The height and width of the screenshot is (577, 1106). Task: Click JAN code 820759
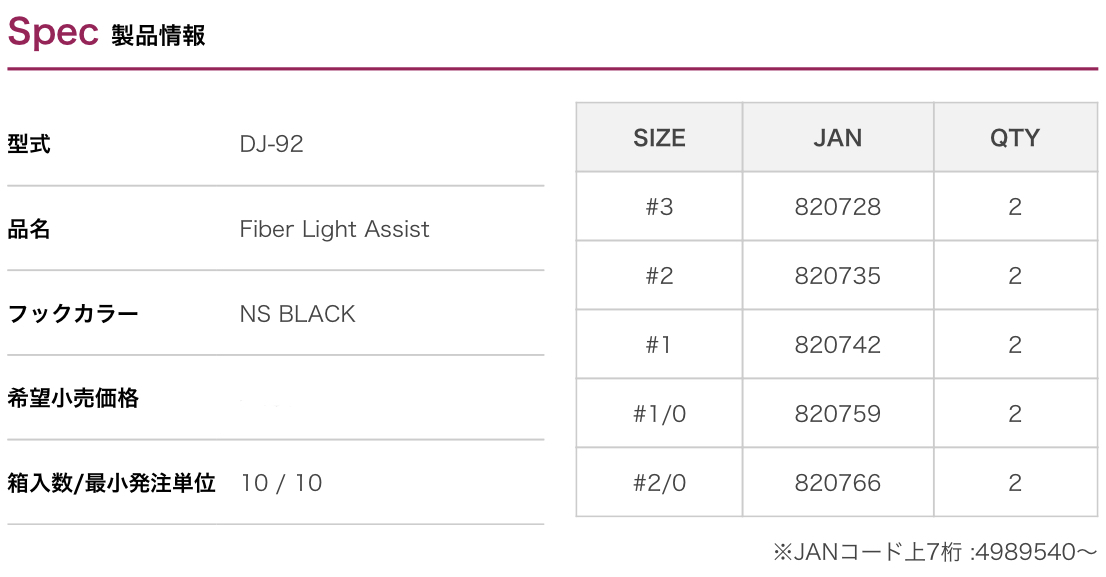[837, 414]
